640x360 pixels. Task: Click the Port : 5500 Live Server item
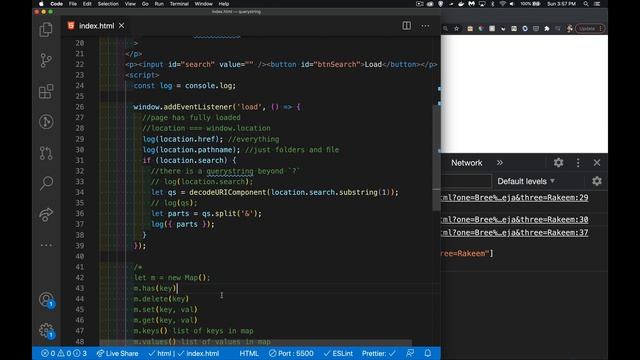pos(291,353)
